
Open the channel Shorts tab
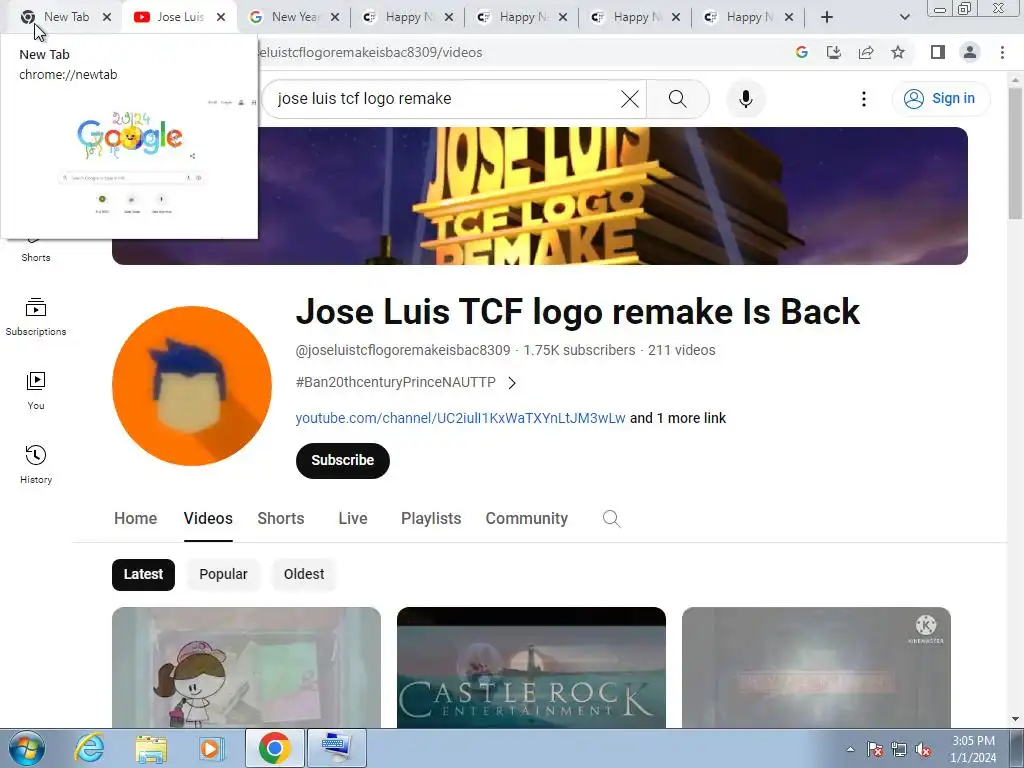(x=281, y=519)
